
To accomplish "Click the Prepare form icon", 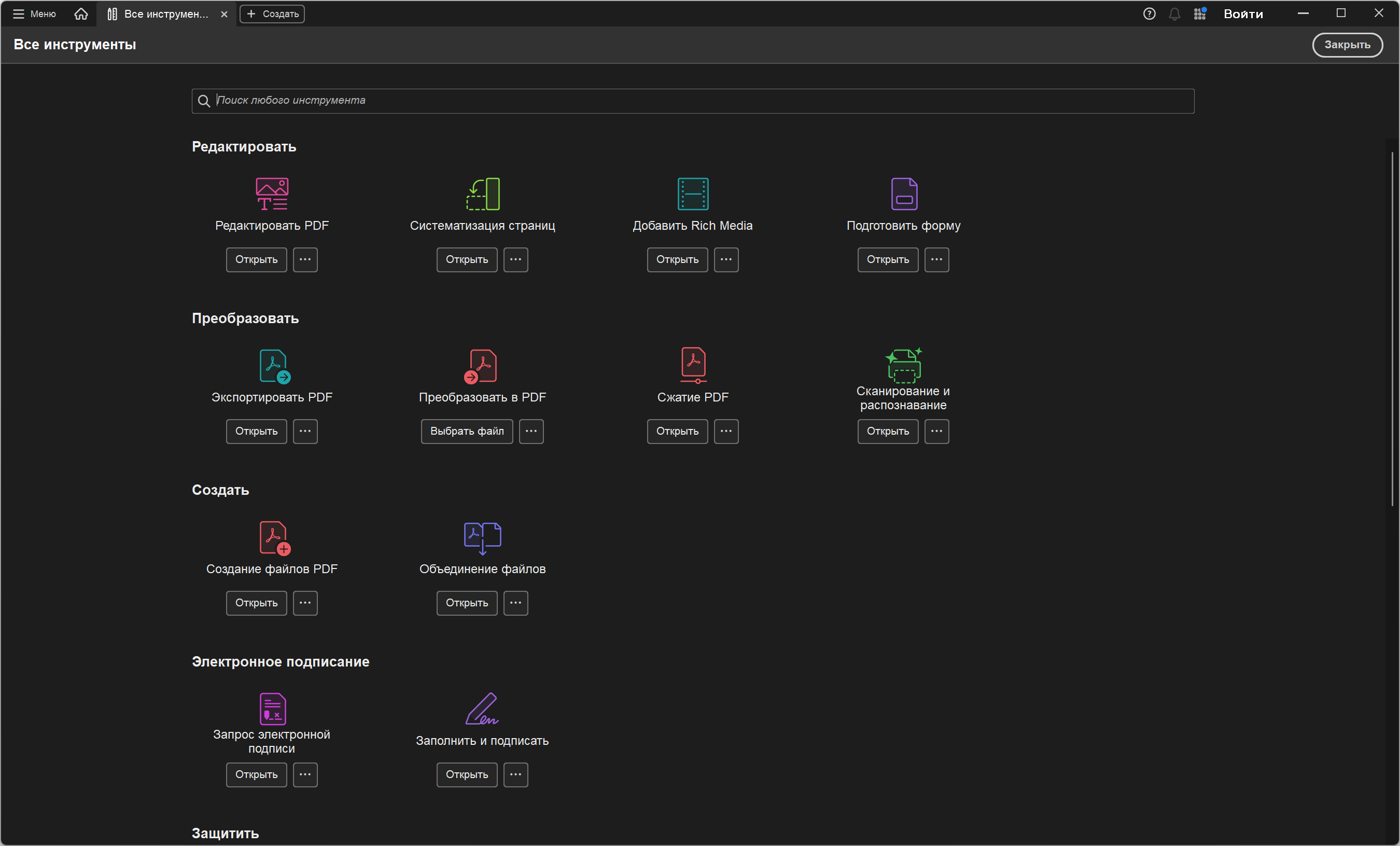I will point(903,194).
